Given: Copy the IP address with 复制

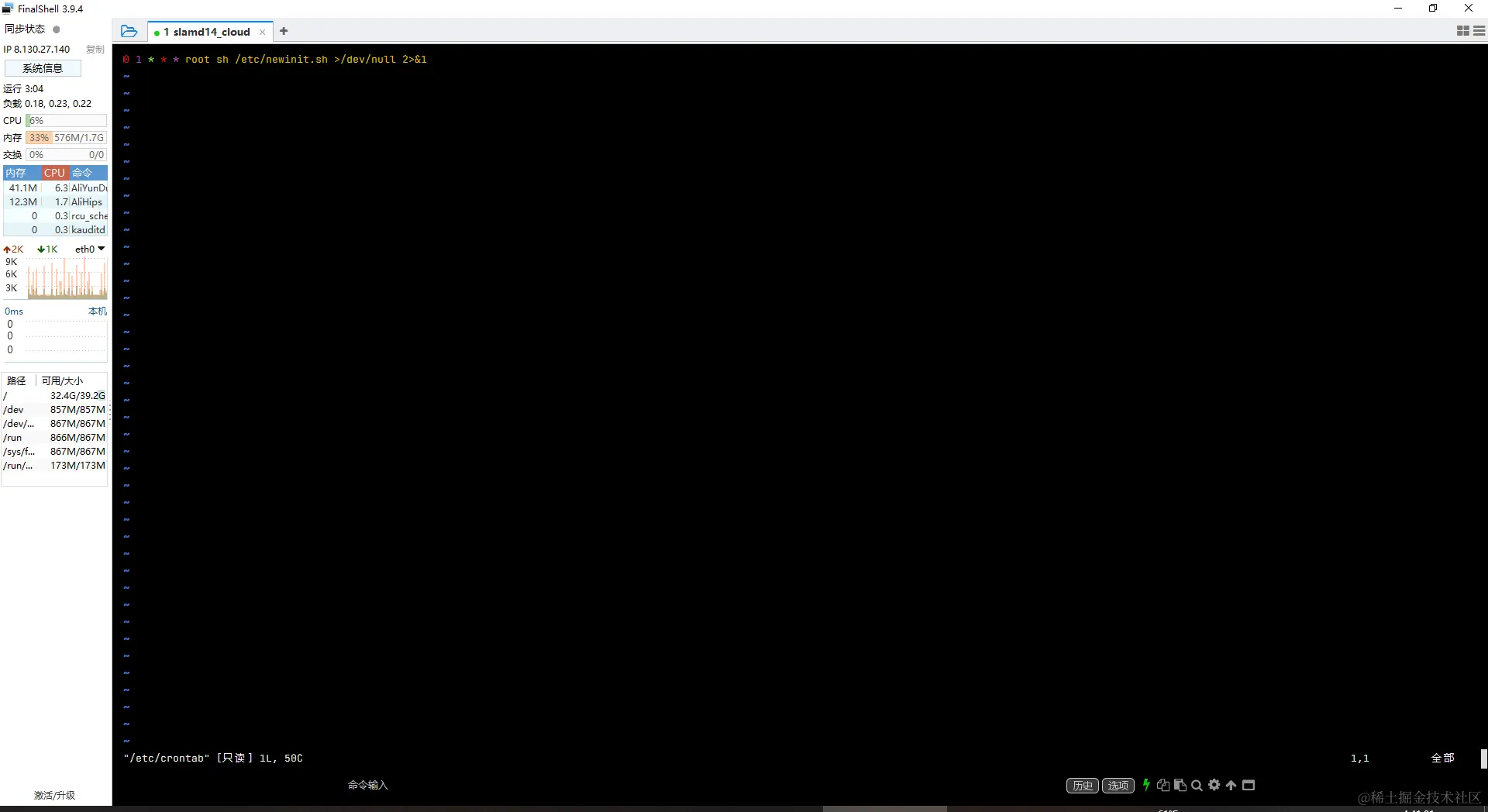Looking at the screenshot, I should pyautogui.click(x=95, y=49).
